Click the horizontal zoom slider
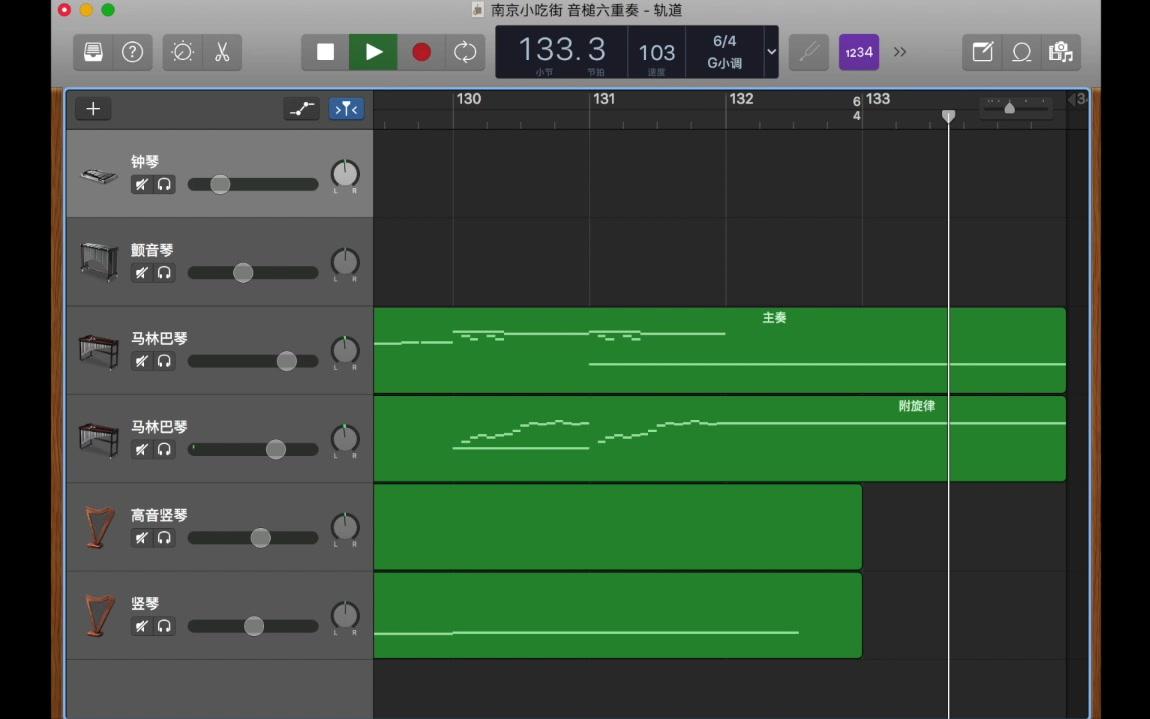This screenshot has width=1150, height=719. [1016, 109]
